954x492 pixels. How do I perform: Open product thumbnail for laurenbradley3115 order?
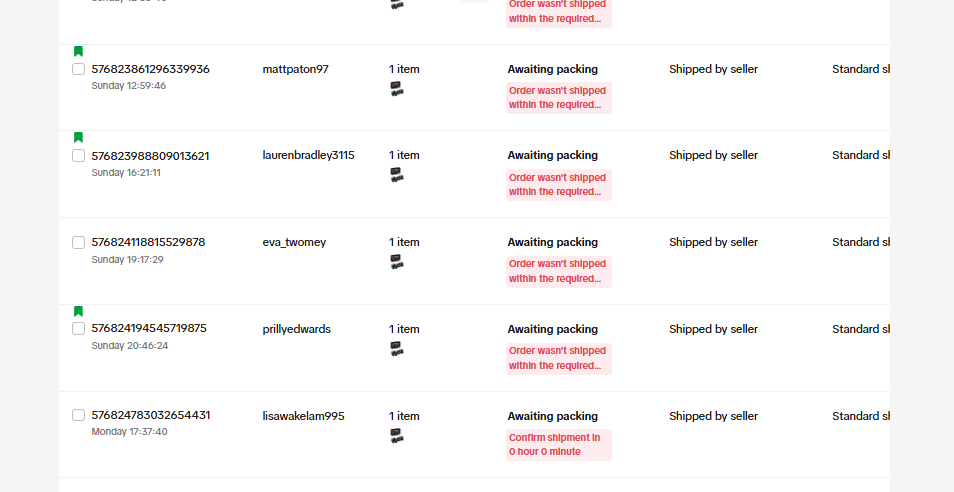coord(397,175)
